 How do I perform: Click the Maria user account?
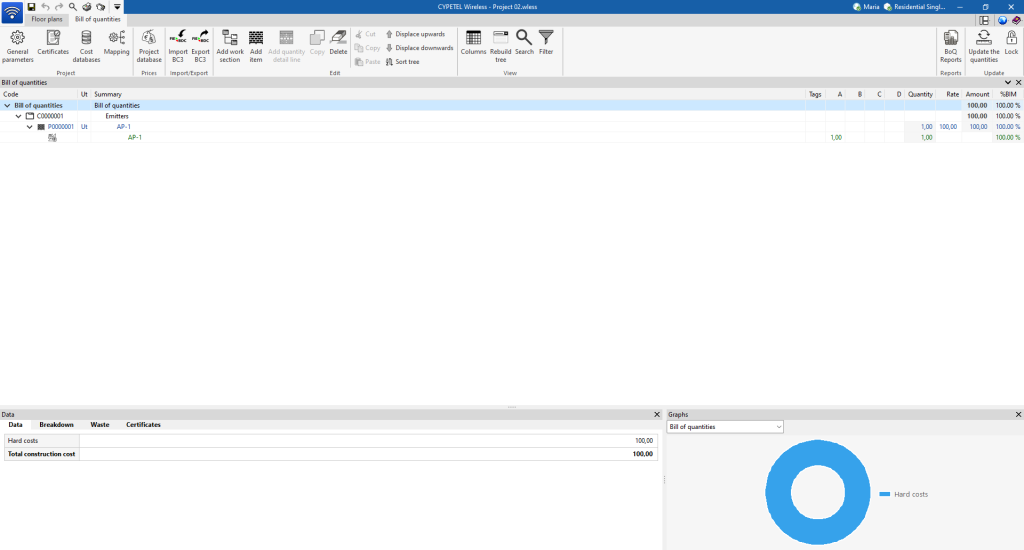point(866,7)
